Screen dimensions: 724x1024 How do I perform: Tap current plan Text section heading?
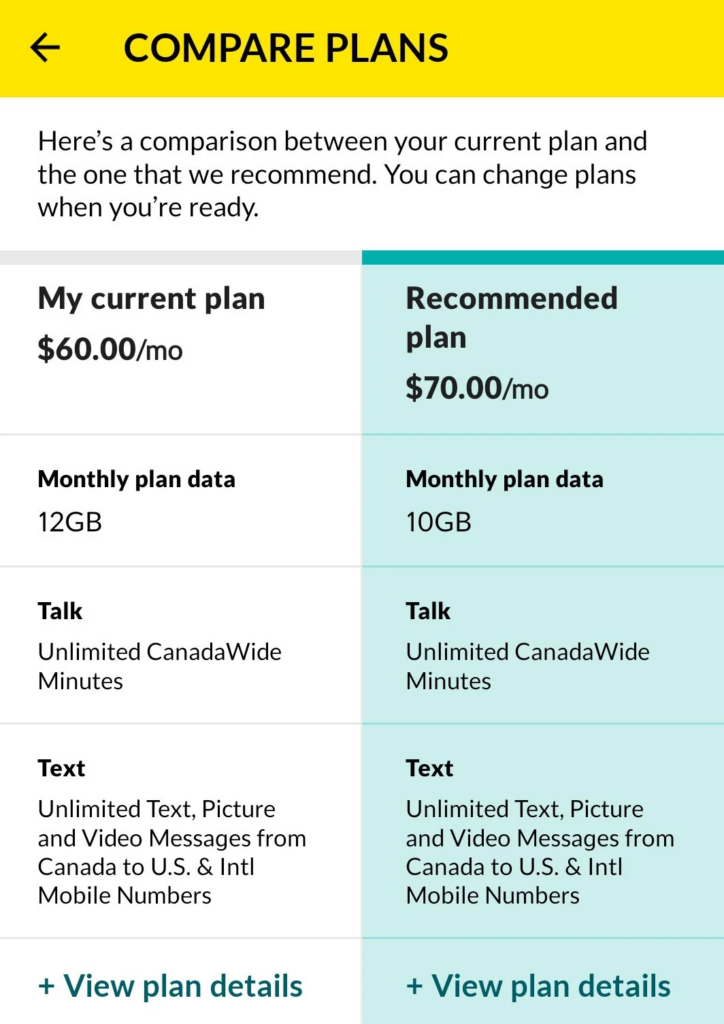coord(61,768)
